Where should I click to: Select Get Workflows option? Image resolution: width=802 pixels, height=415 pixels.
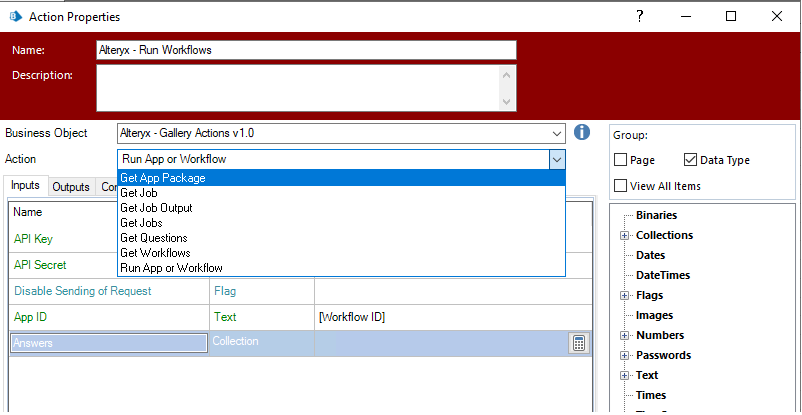pyautogui.click(x=341, y=253)
